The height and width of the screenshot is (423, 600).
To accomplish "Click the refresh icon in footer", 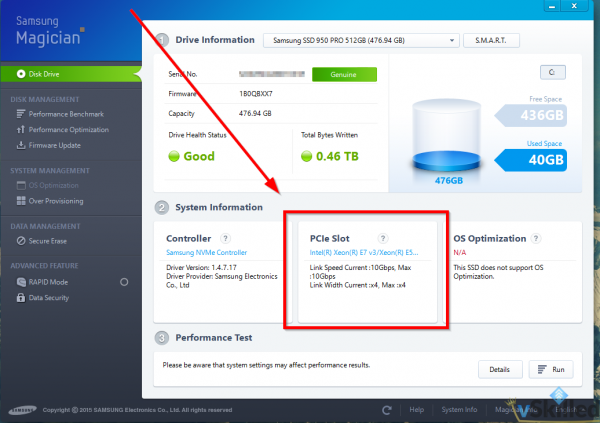I will point(386,410).
